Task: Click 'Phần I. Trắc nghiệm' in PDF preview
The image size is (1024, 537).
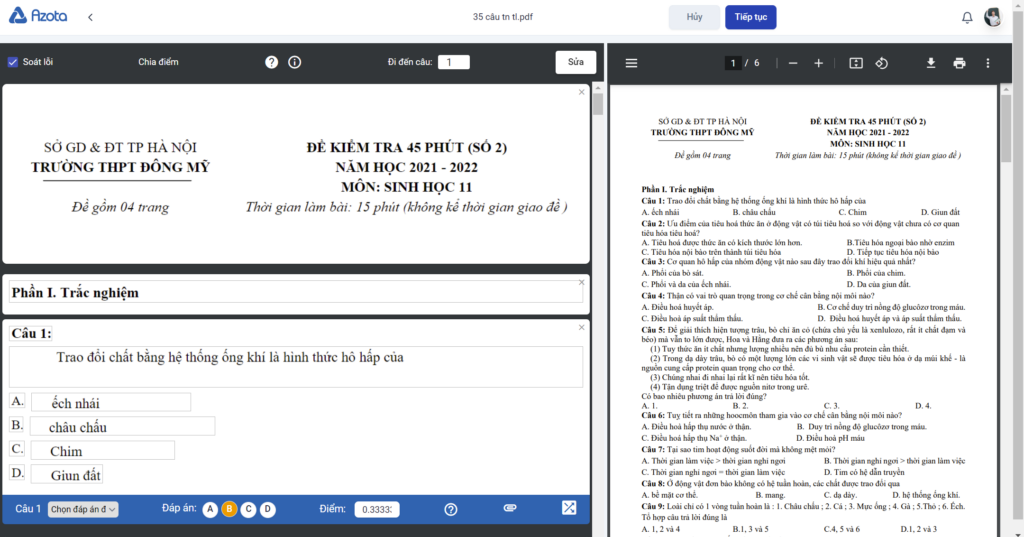Action: pyautogui.click(x=677, y=189)
